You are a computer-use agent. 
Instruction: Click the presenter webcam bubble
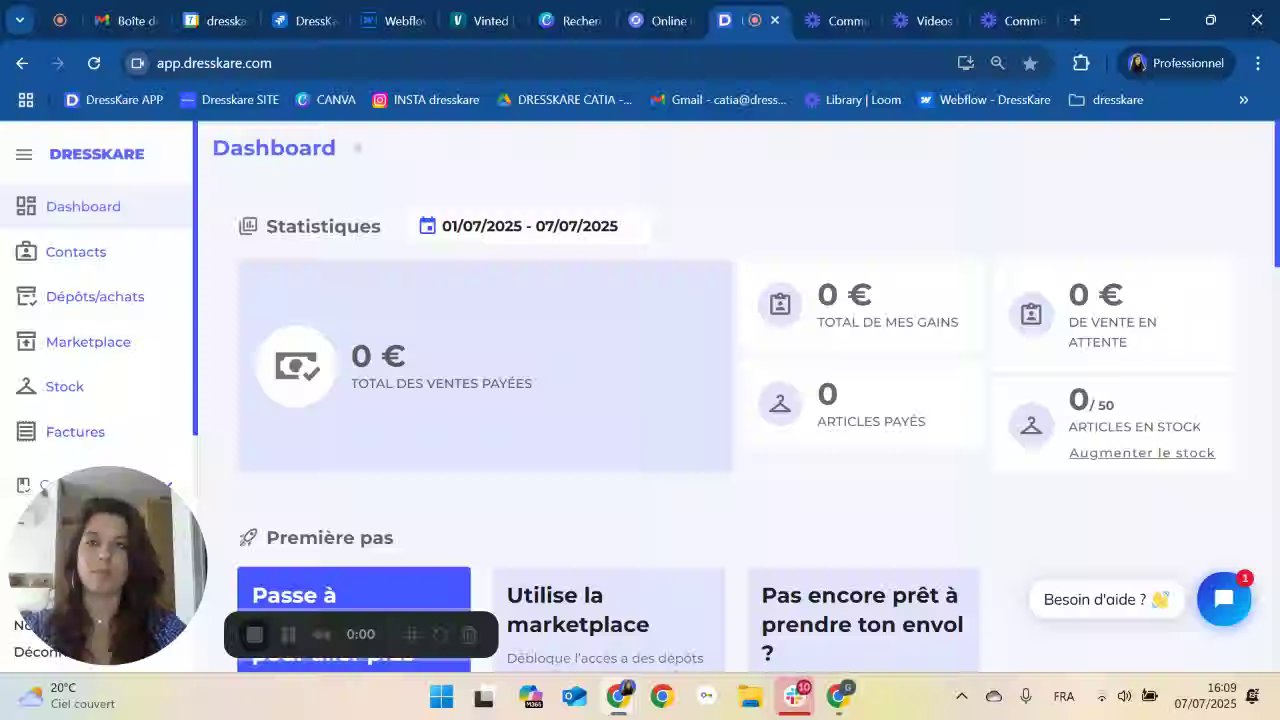tap(107, 565)
